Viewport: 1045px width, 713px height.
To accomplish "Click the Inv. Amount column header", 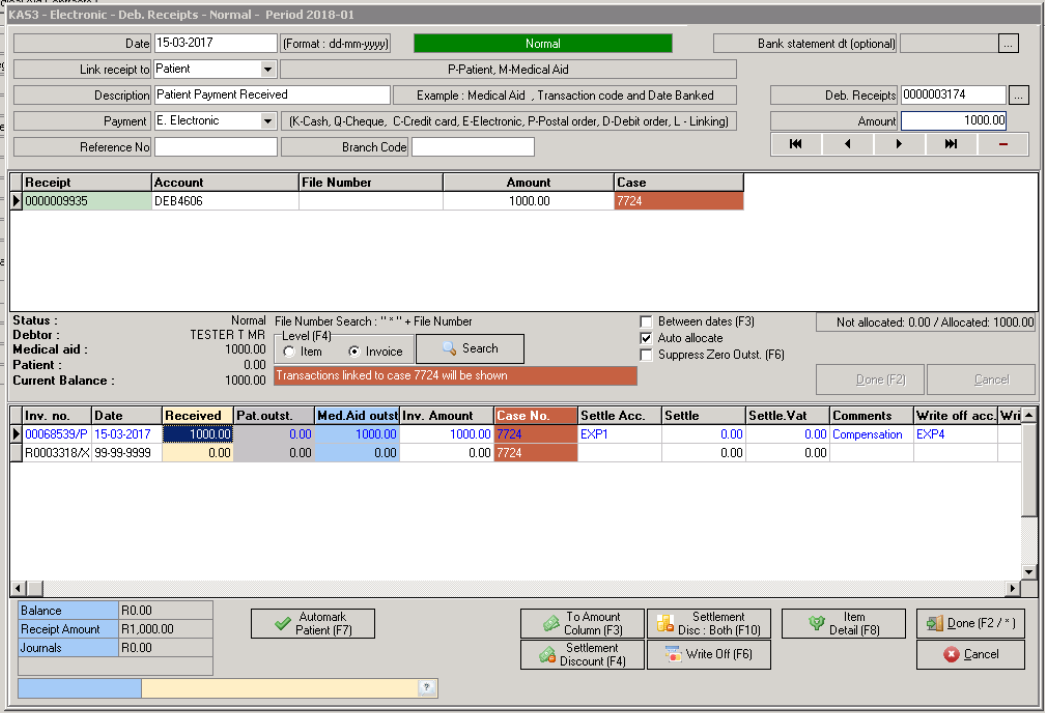I will (446, 416).
